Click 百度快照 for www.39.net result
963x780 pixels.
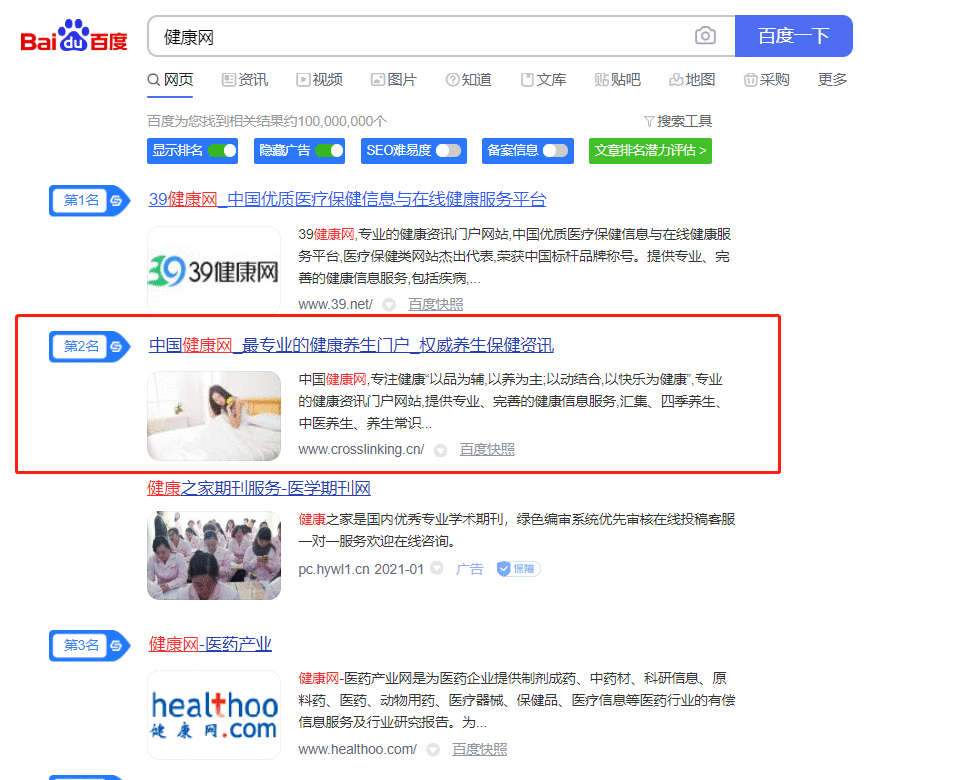435,305
